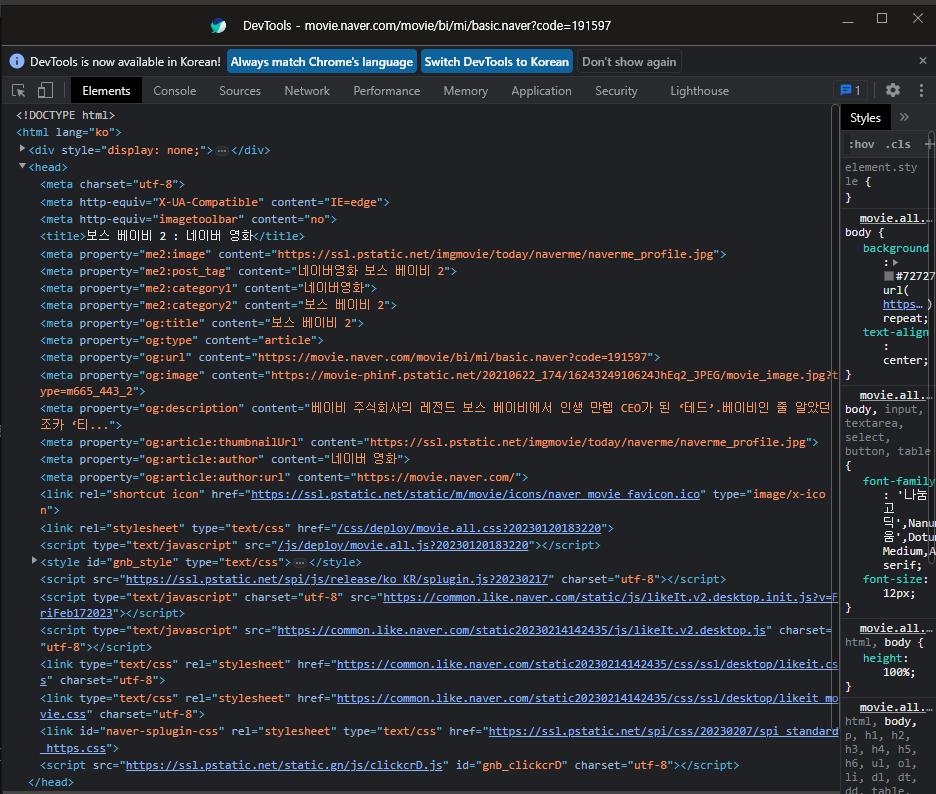The width and height of the screenshot is (936, 794).
Task: Expand the gnb_style ellipsis content
Action: [300, 563]
